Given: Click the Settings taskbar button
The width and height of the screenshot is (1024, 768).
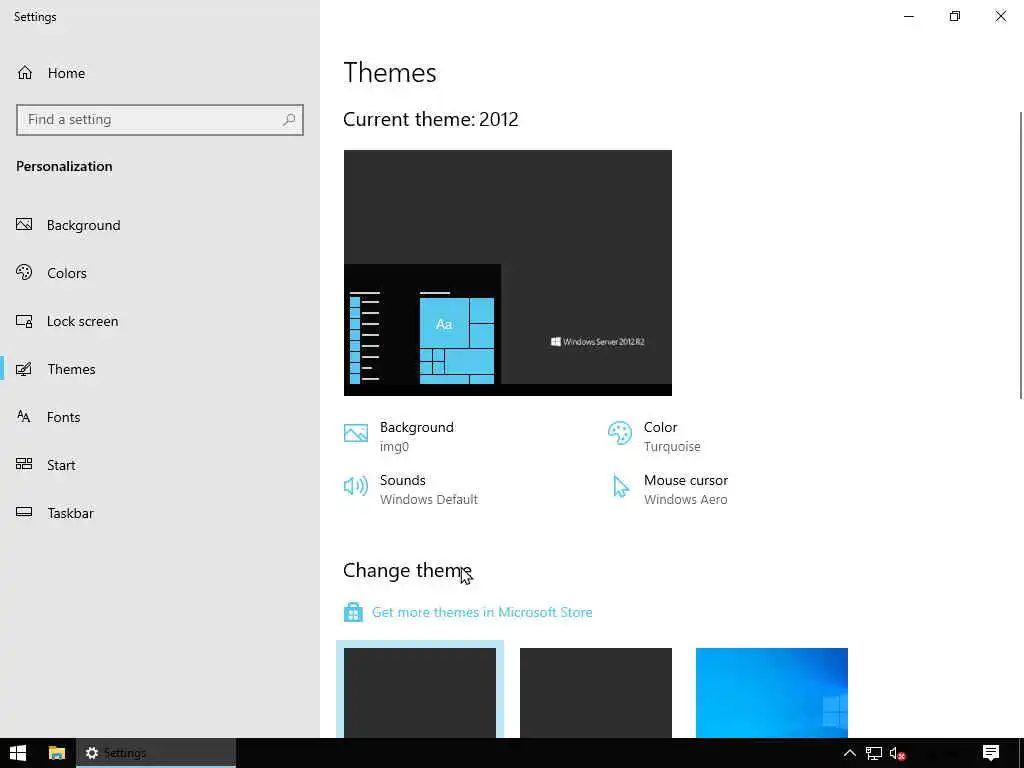Looking at the screenshot, I should click(156, 753).
